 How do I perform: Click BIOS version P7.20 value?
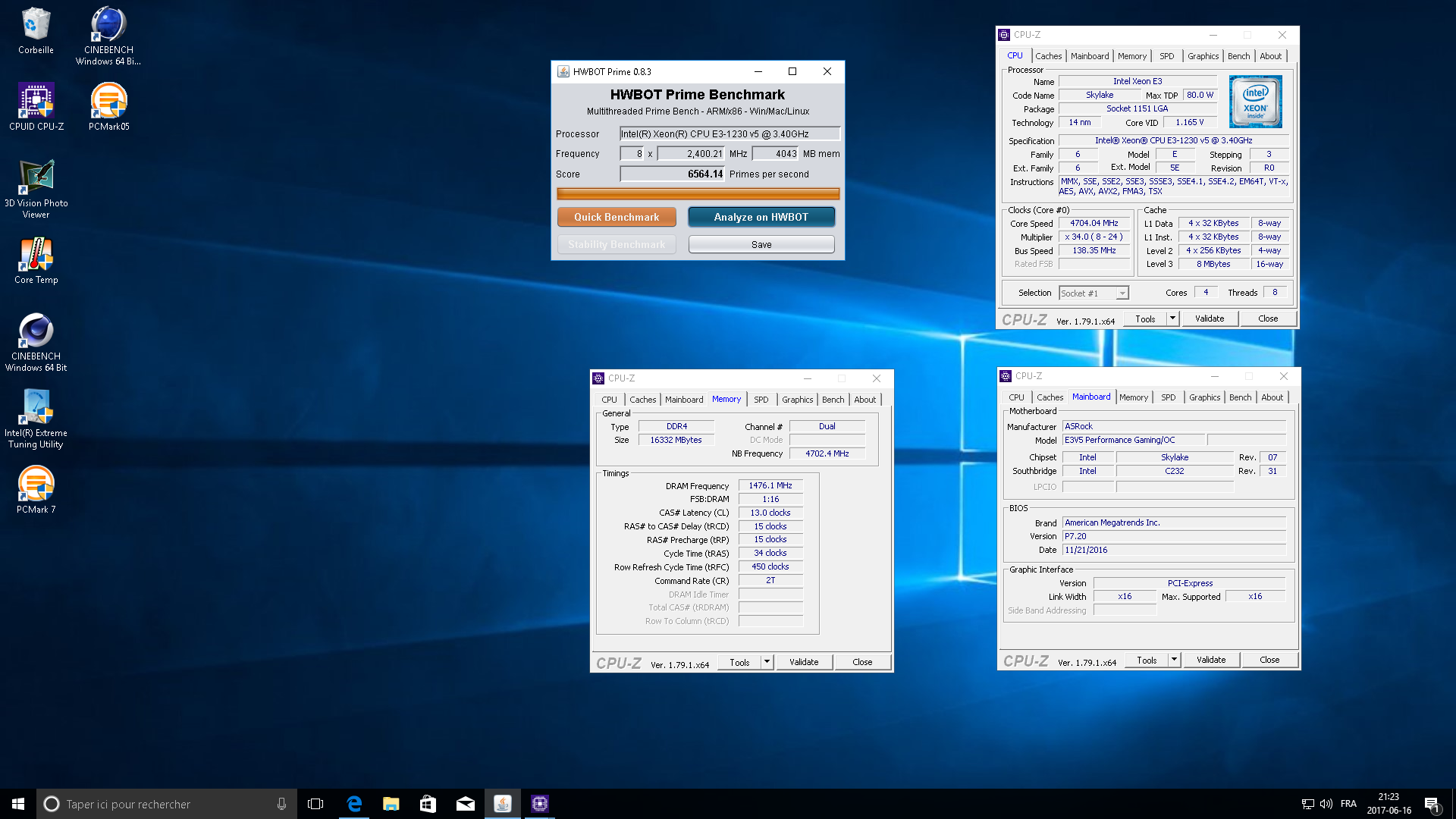click(1174, 536)
